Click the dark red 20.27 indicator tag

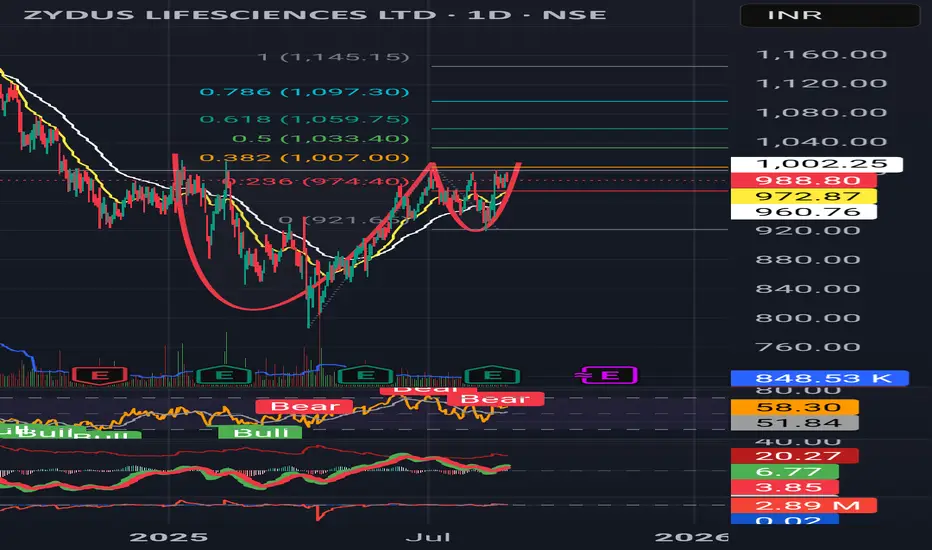point(795,456)
